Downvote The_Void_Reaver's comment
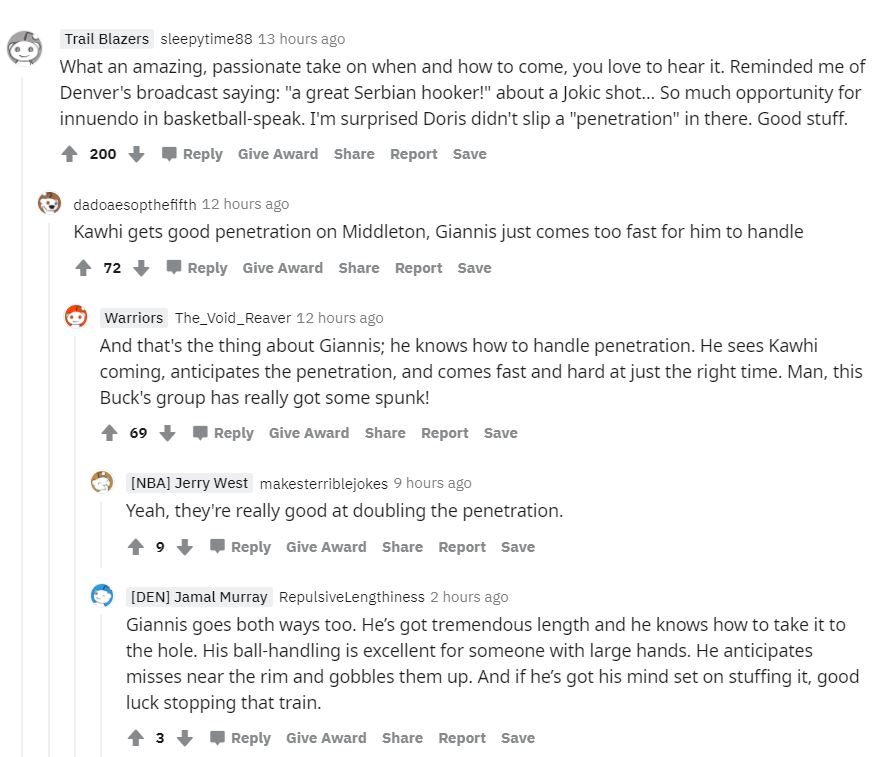This screenshot has height=757, width=891. [x=168, y=433]
